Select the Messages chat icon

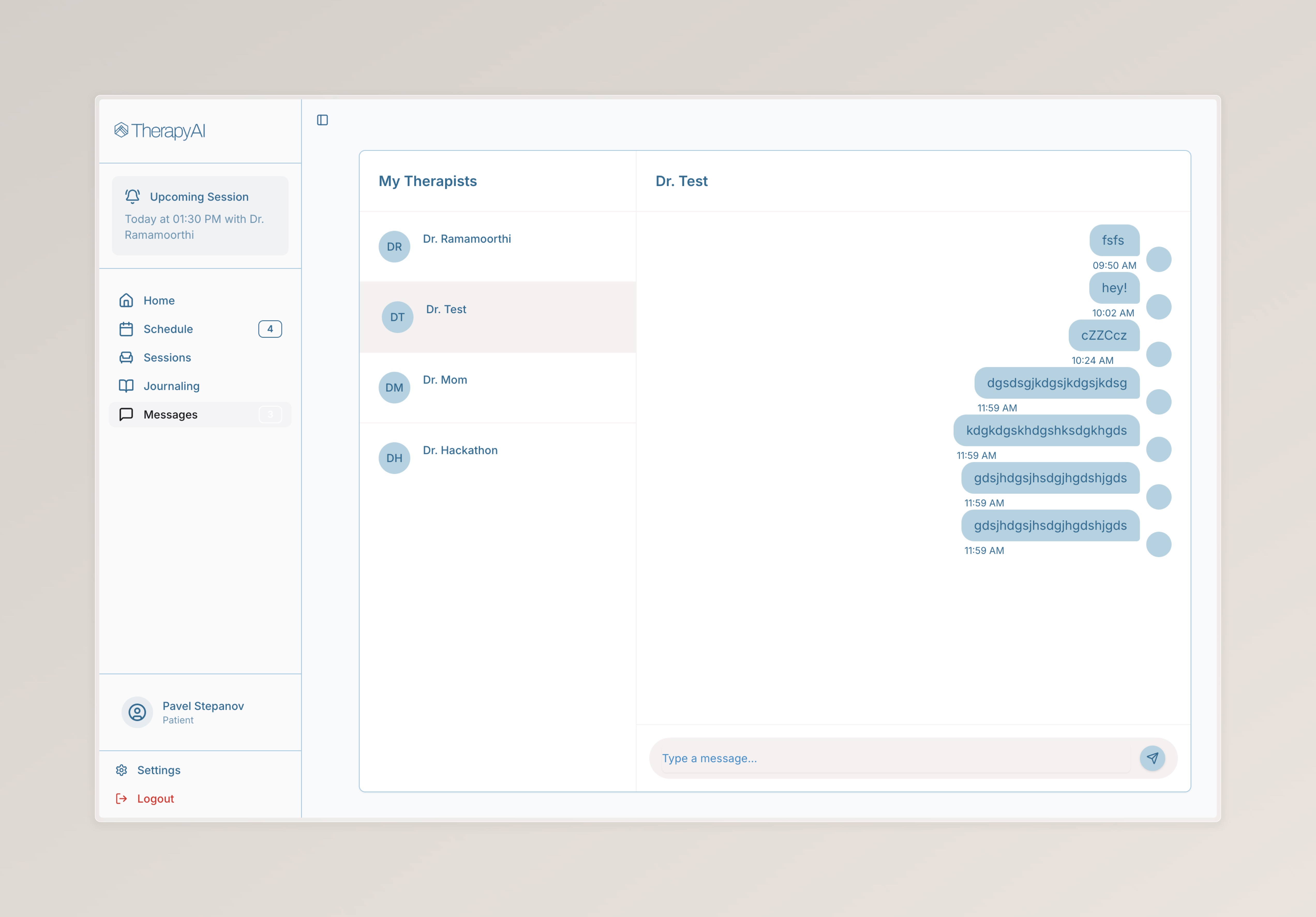(126, 415)
